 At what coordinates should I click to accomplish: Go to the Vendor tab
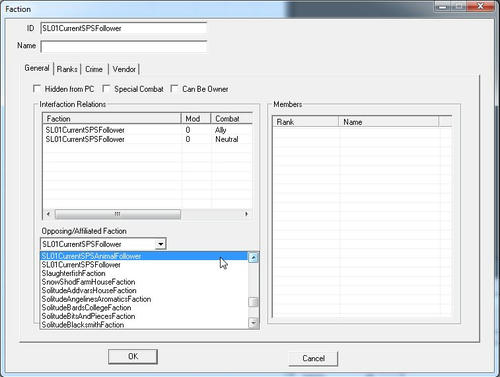pos(124,69)
